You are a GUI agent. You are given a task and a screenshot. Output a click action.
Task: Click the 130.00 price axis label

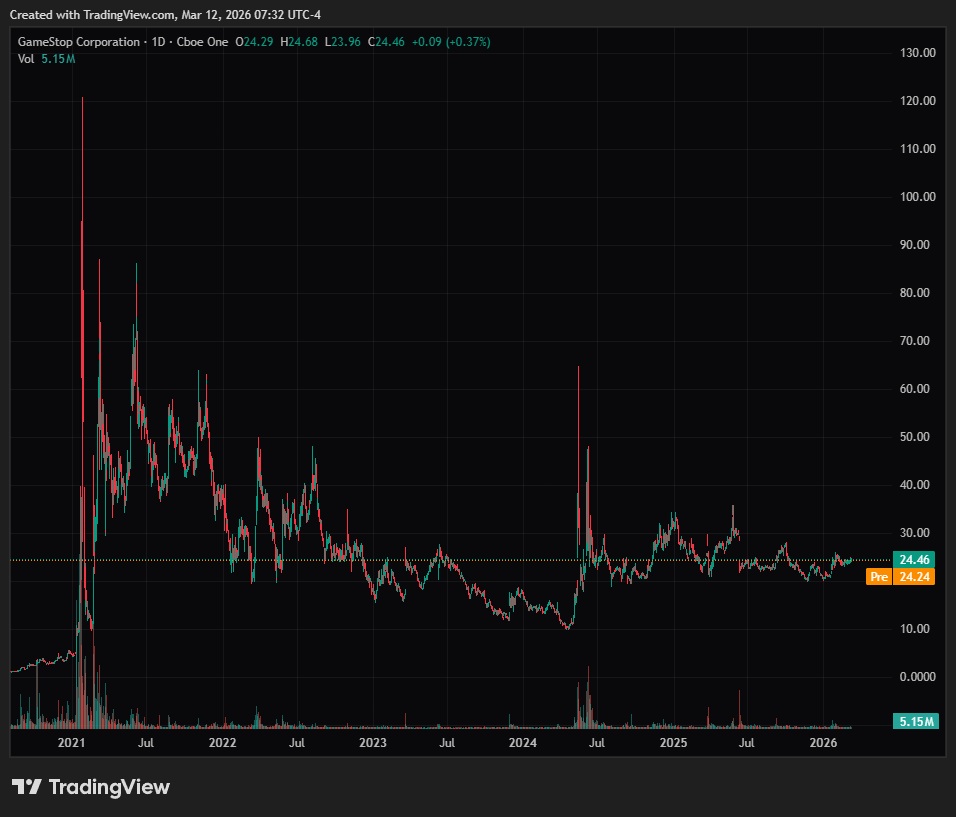pos(917,53)
